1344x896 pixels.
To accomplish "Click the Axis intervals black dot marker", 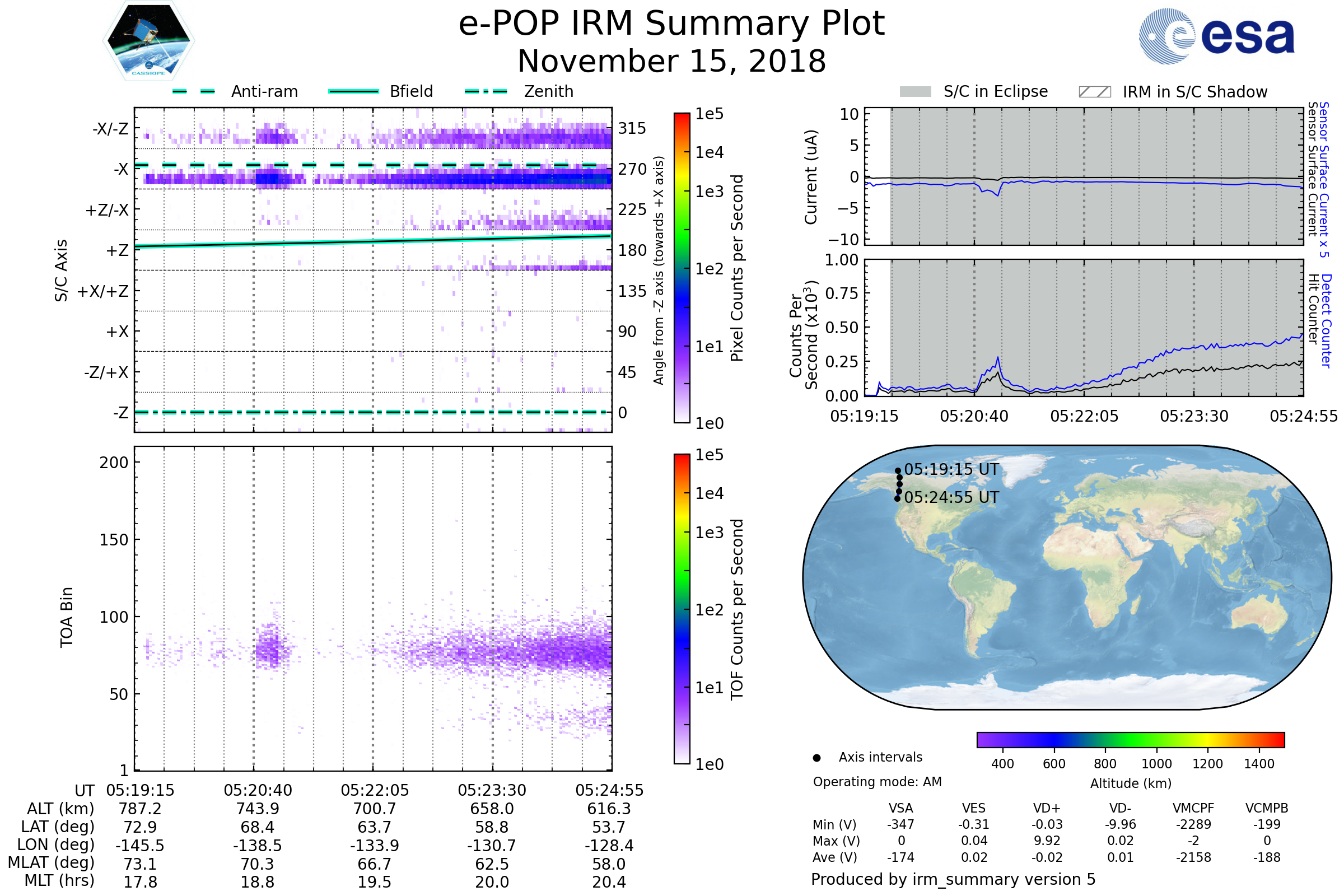I will 816,758.
